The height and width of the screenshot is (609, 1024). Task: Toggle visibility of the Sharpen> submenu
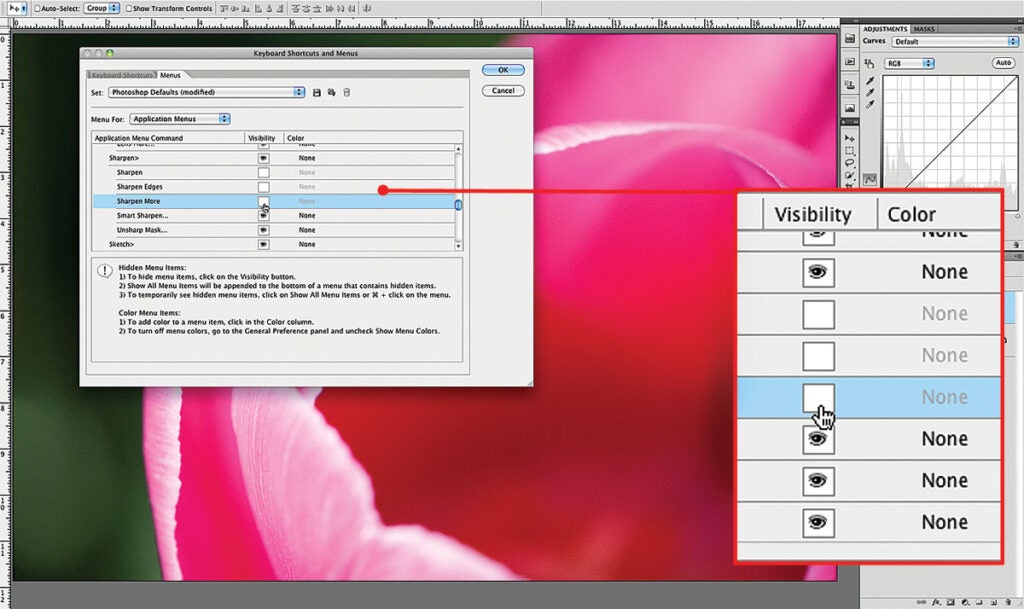(x=263, y=158)
